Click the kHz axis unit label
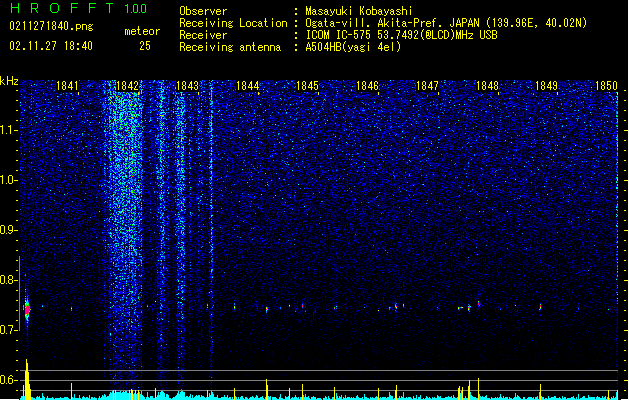Screen dimensions: 629x400 tap(9, 81)
